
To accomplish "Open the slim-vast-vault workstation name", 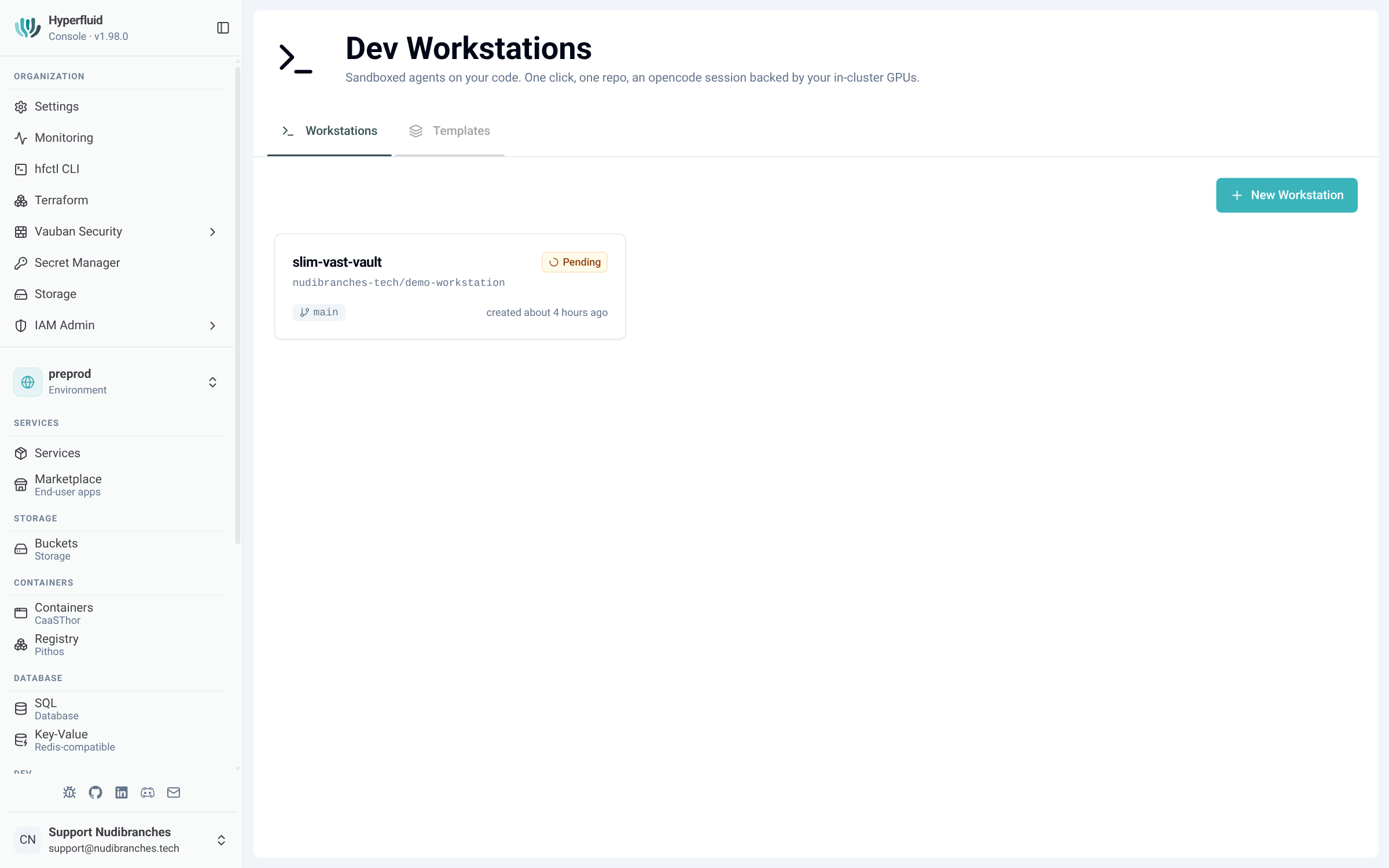I will pyautogui.click(x=337, y=262).
